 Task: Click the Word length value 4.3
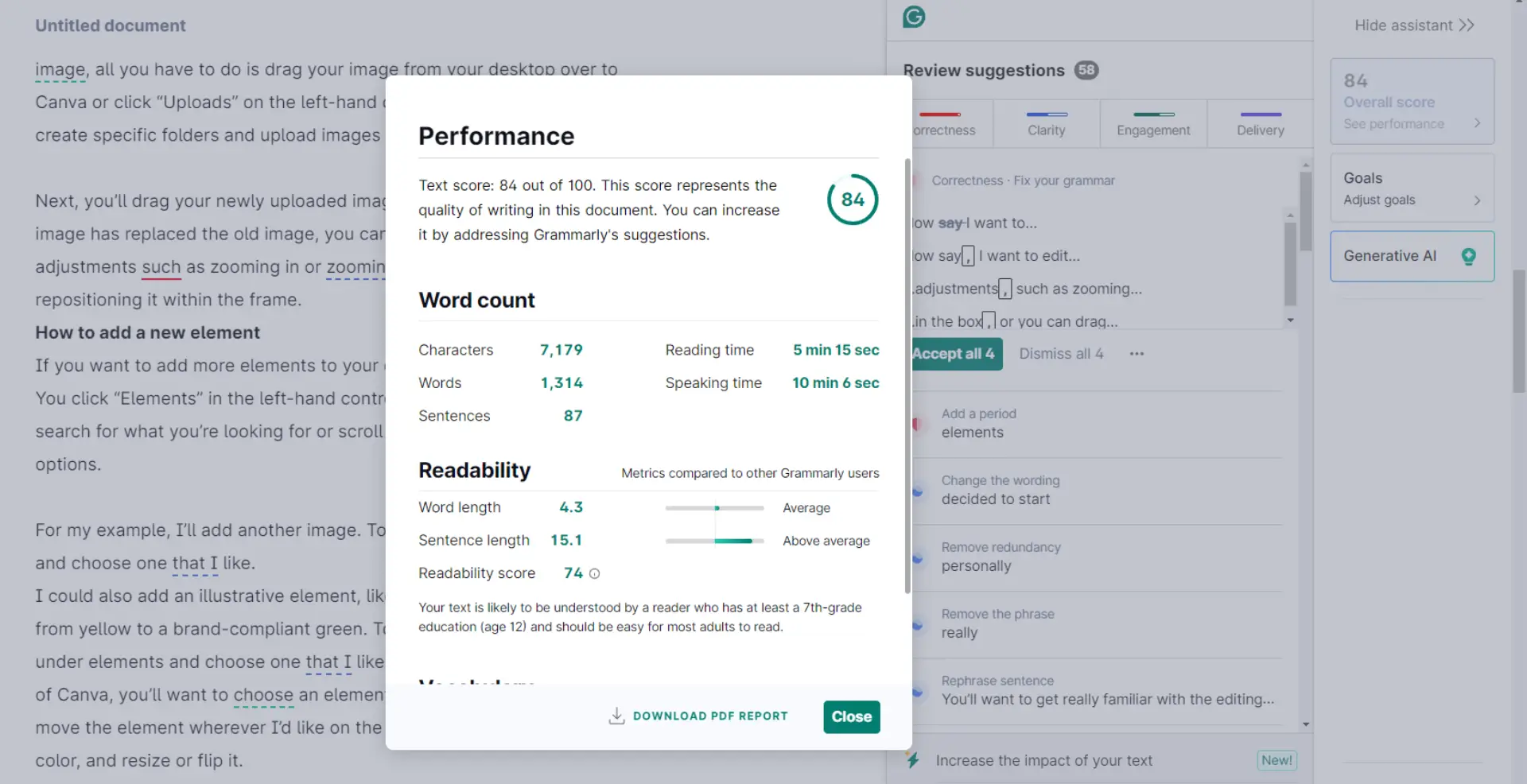(571, 507)
